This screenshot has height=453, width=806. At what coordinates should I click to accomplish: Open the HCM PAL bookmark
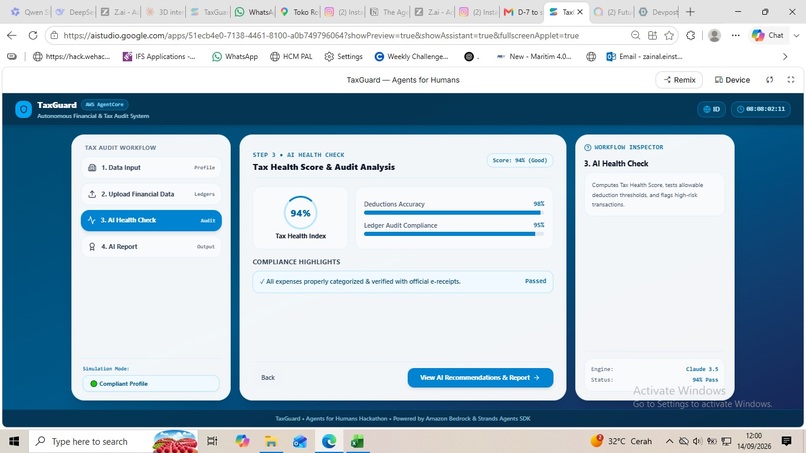click(291, 57)
